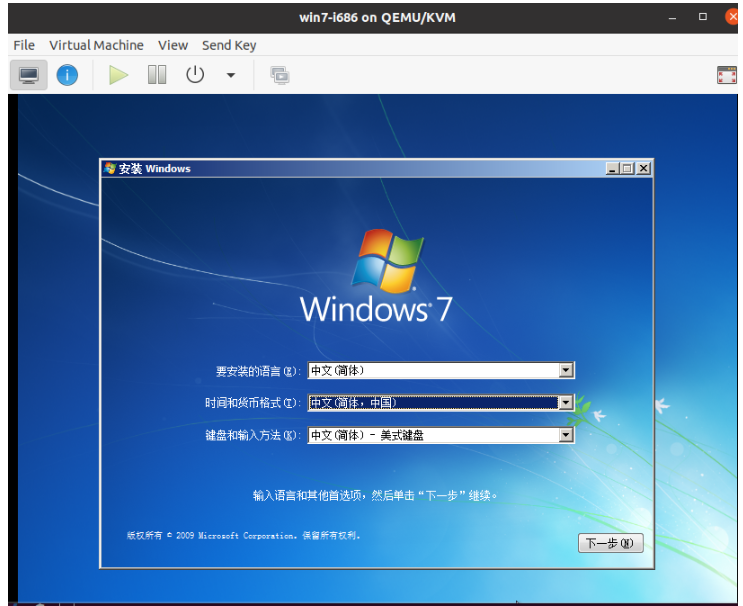Click the 要安装的语言 label
743x606 pixels.
point(258,371)
